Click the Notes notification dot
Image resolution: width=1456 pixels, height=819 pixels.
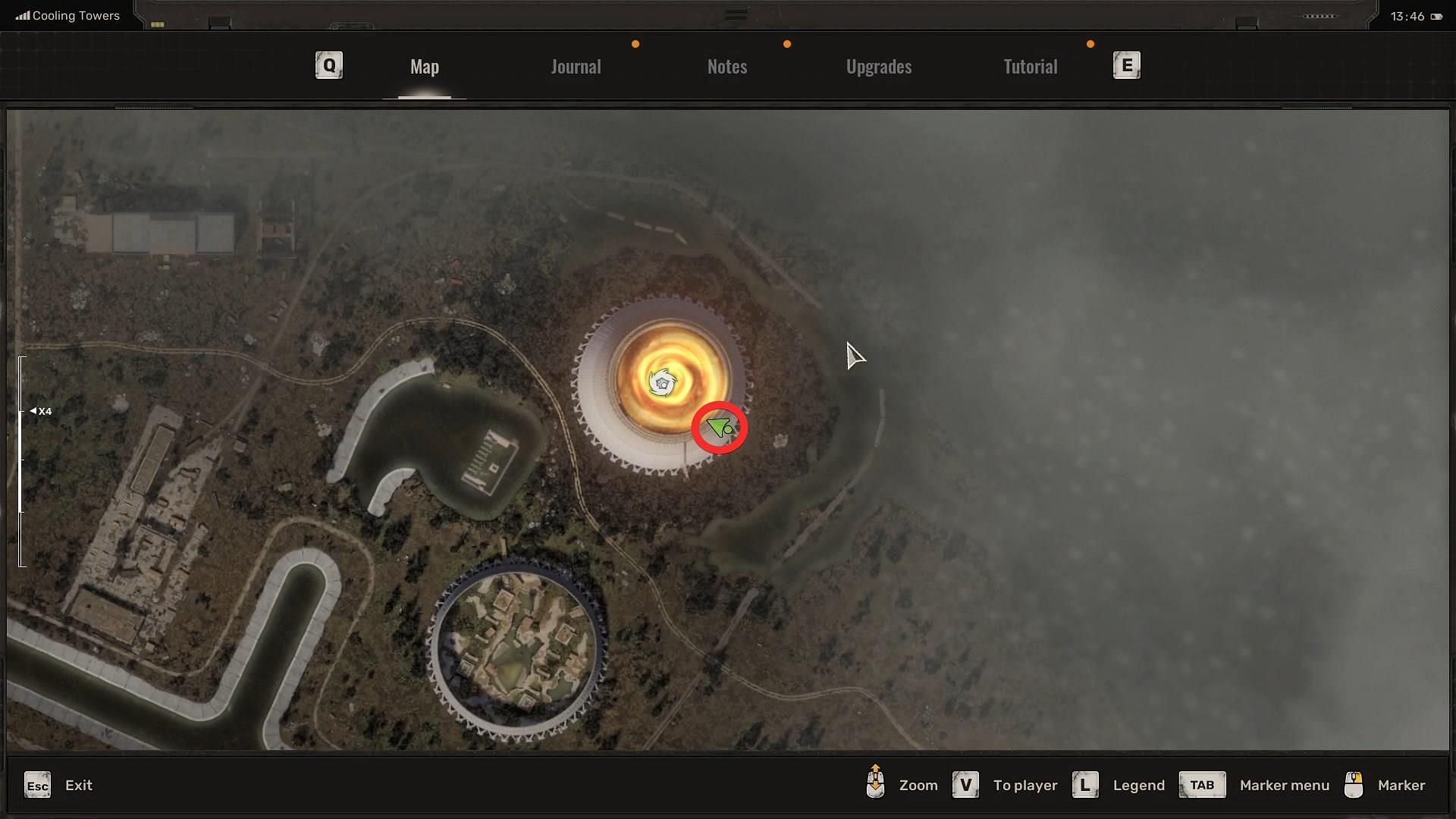[x=787, y=44]
